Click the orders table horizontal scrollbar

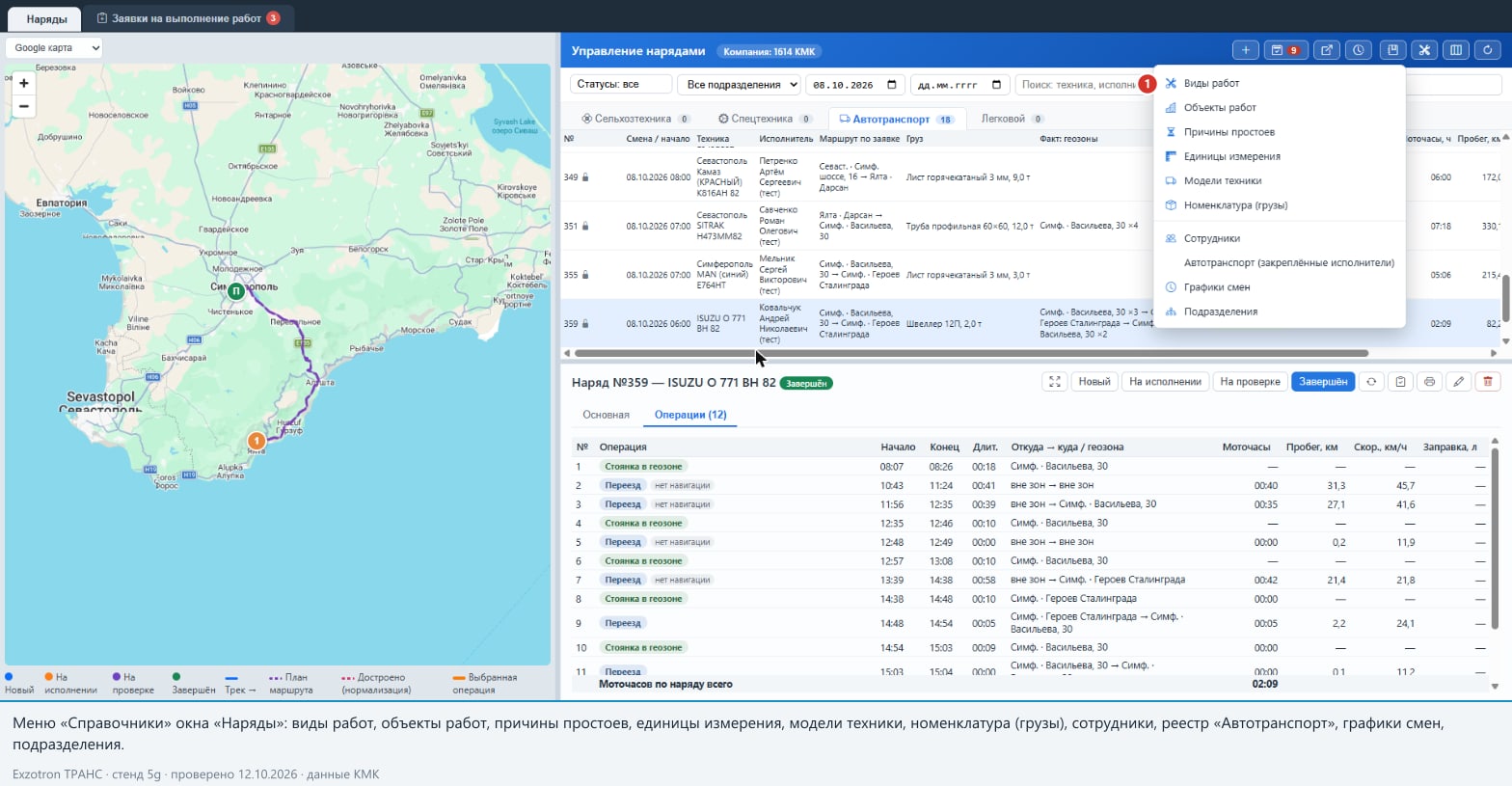[x=971, y=353]
